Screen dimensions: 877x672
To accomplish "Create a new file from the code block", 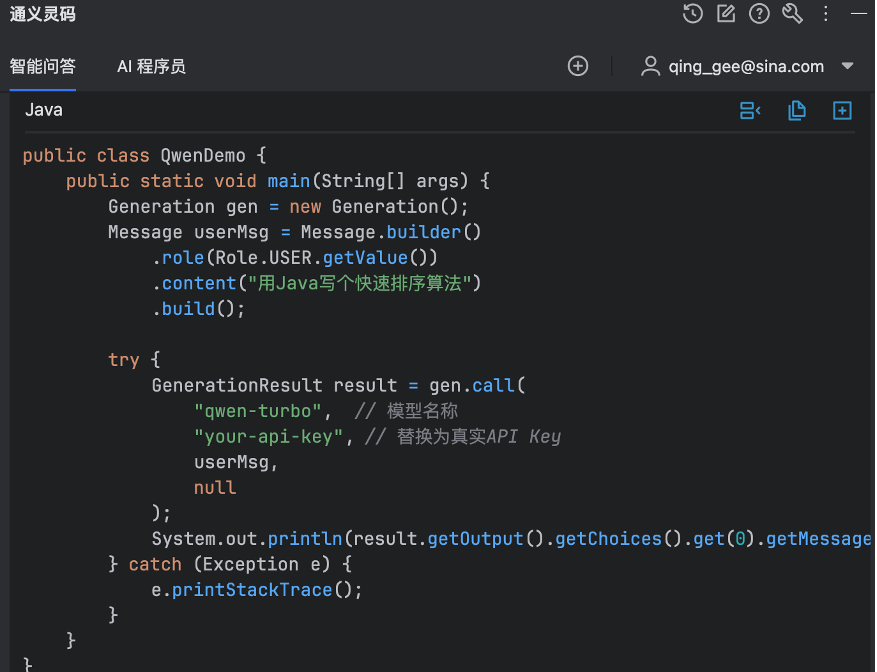I will [x=842, y=111].
